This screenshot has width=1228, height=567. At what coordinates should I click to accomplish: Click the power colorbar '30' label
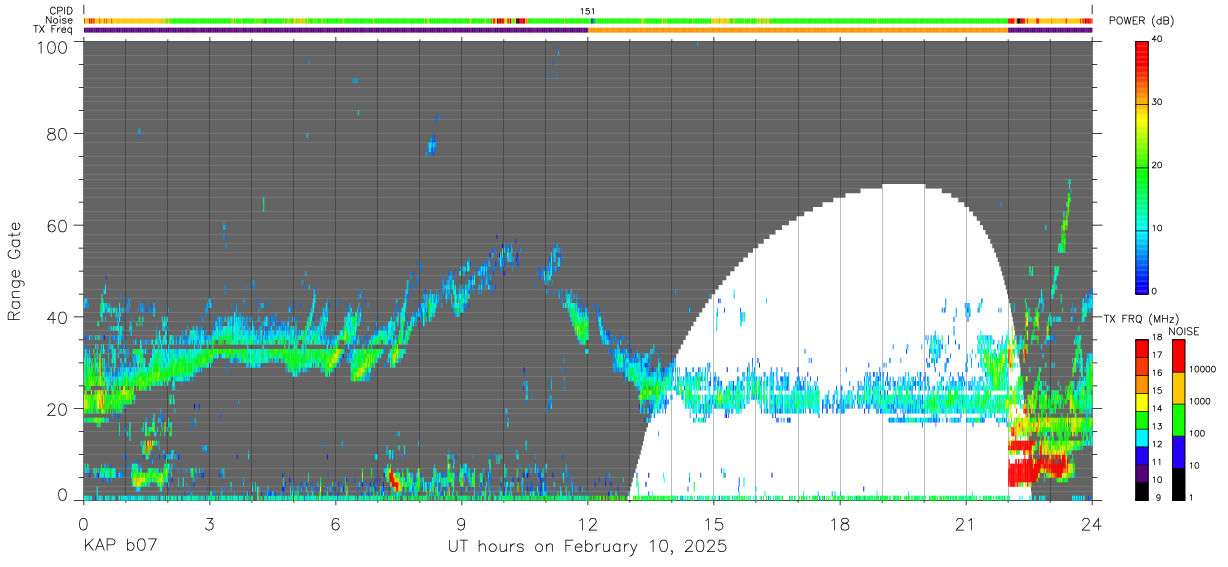click(x=1156, y=102)
